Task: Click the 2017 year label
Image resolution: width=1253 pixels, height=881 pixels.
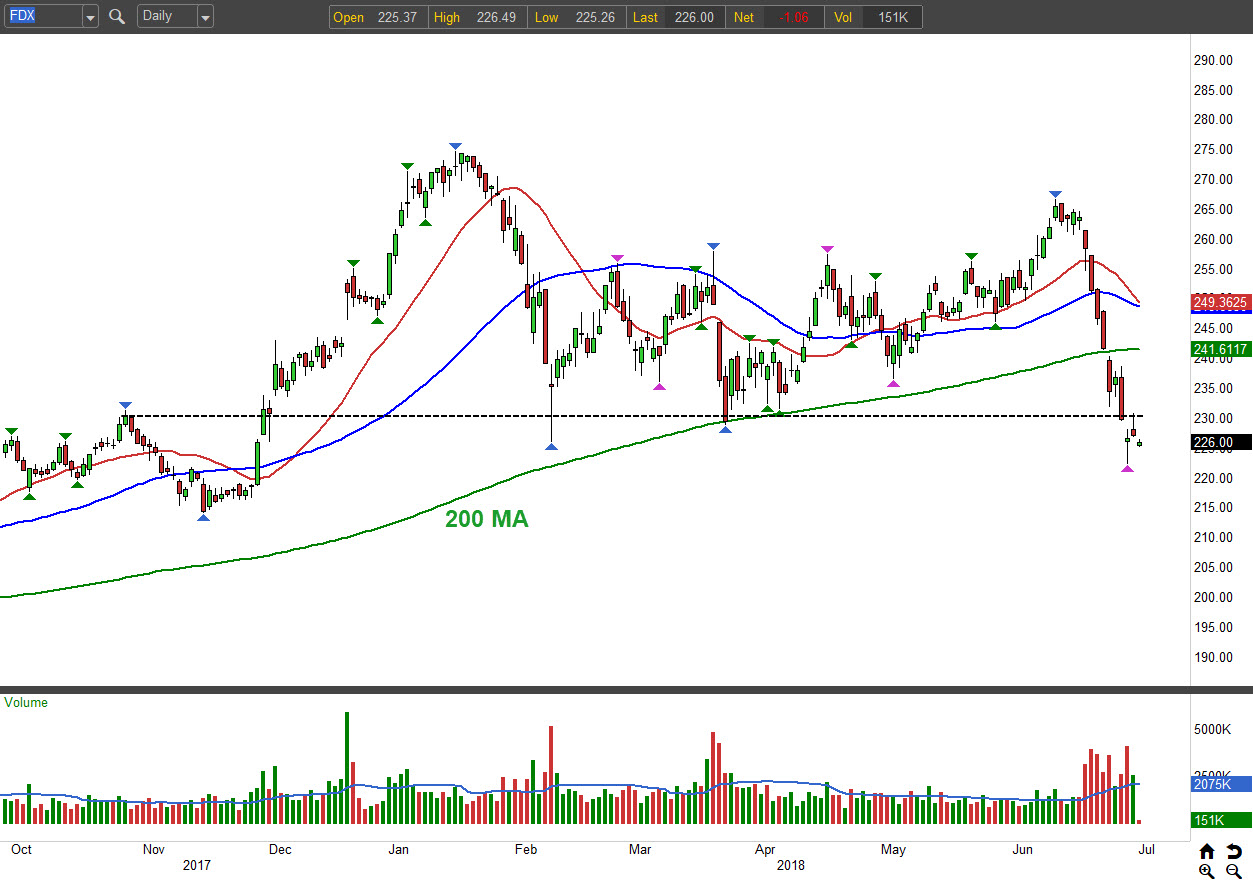Action: (x=195, y=865)
